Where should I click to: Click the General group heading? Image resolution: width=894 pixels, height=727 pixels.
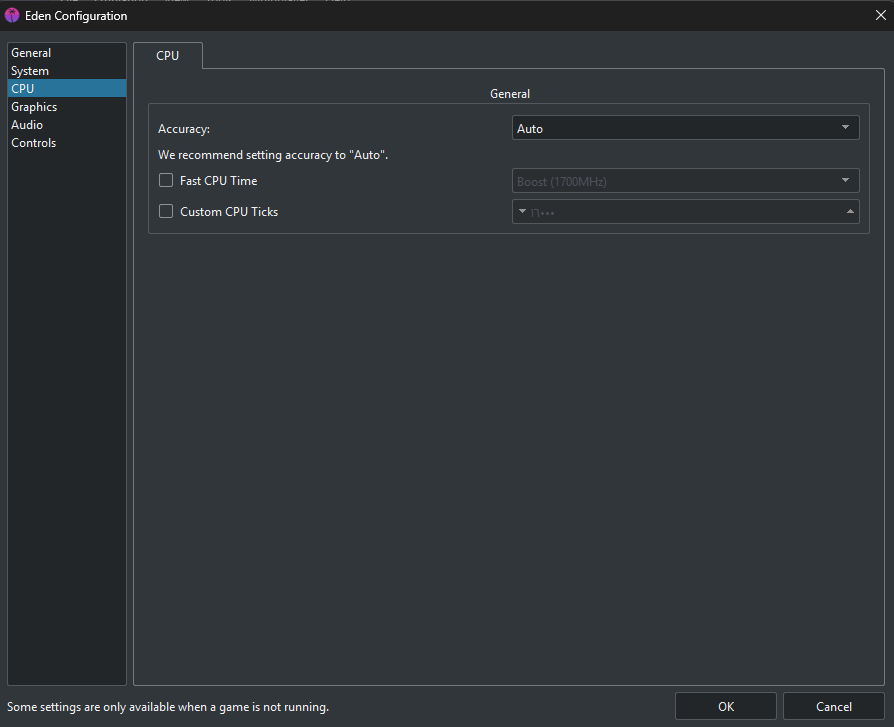(510, 94)
